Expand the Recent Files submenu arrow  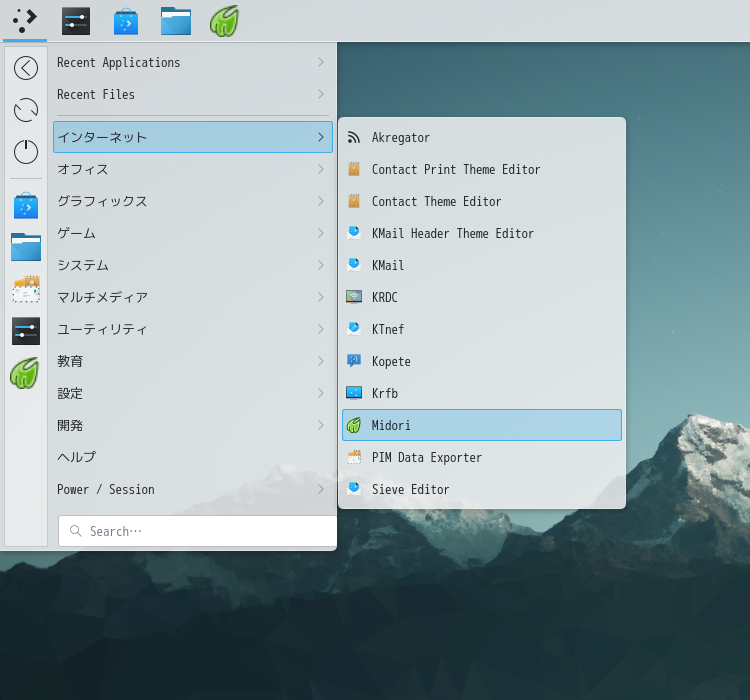pos(321,94)
